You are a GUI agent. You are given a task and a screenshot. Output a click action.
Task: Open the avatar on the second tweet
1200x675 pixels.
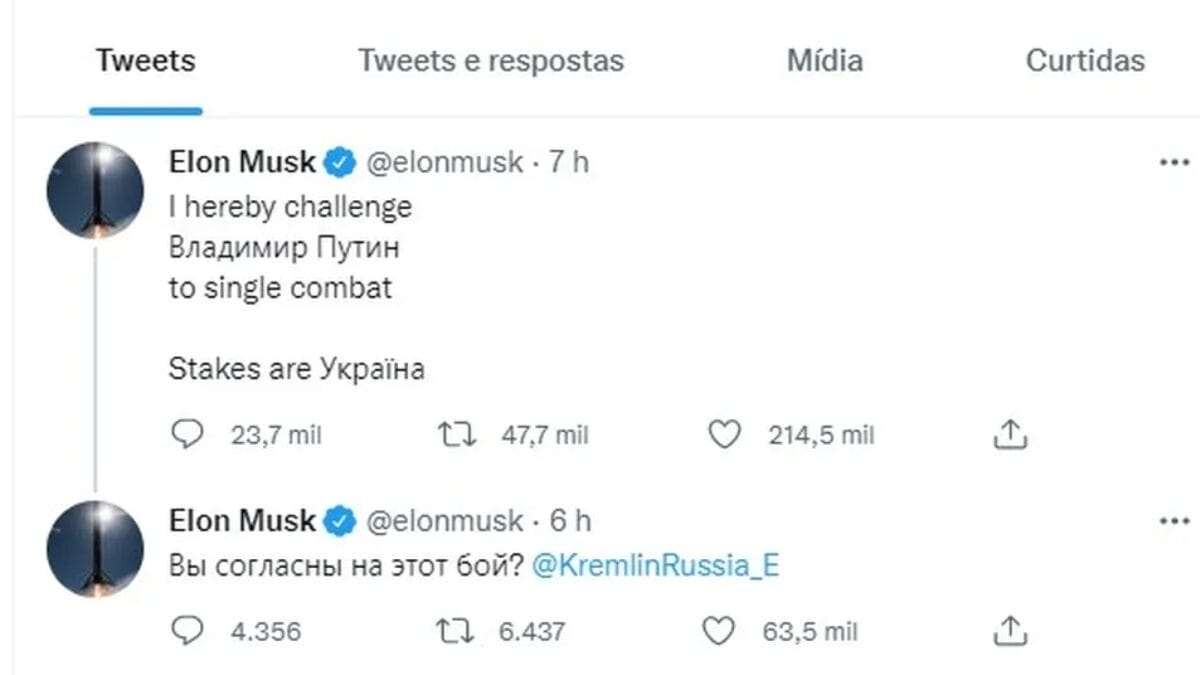96,548
